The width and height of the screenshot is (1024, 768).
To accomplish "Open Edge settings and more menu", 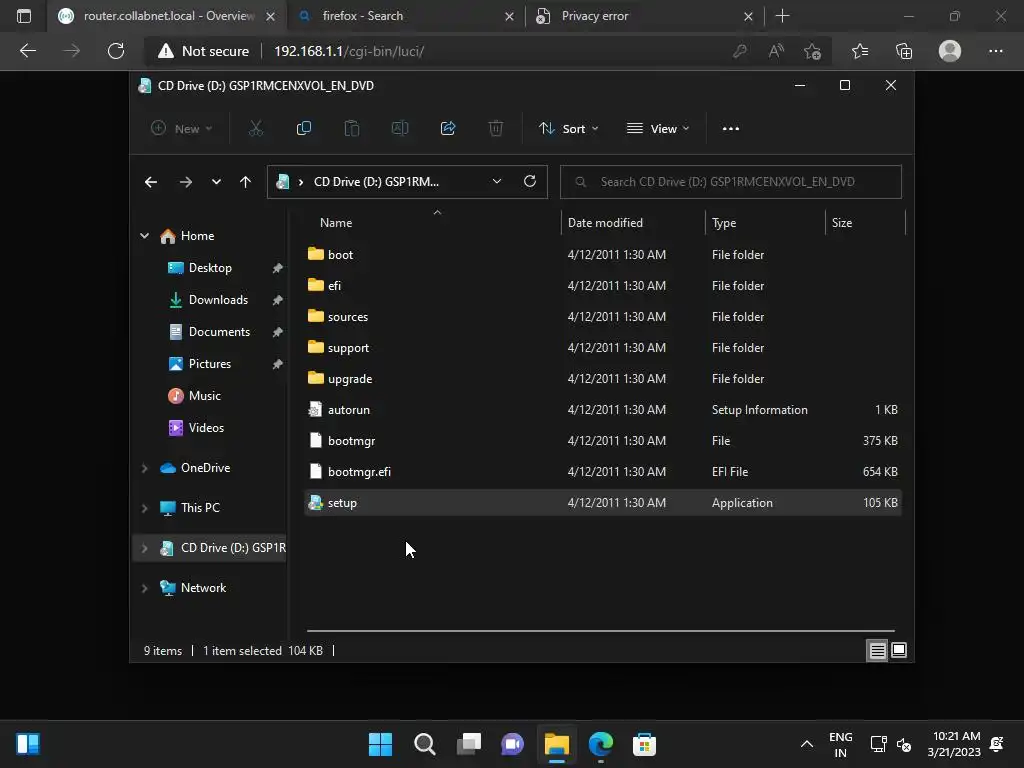I will pyautogui.click(x=995, y=51).
